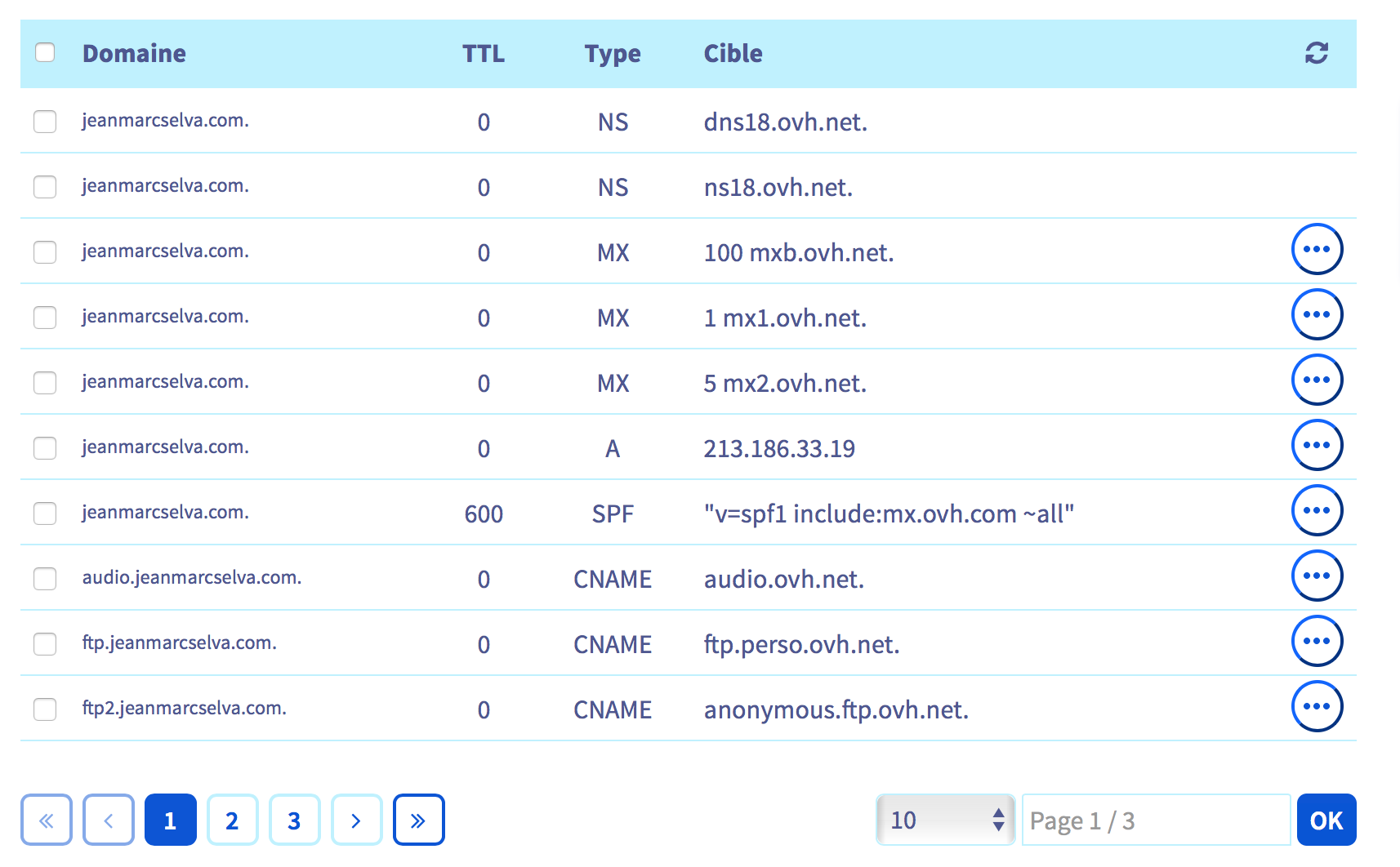Open actions menu for 5 mx2.ovh.net. record
This screenshot has width=1400, height=867.
(x=1316, y=380)
